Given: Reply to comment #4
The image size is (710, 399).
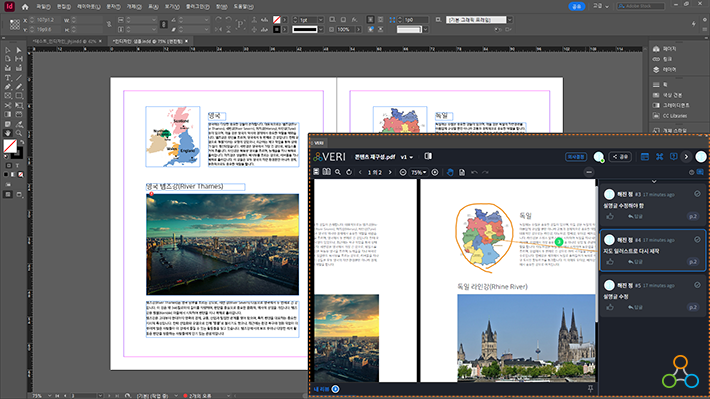Looking at the screenshot, I should tap(635, 262).
